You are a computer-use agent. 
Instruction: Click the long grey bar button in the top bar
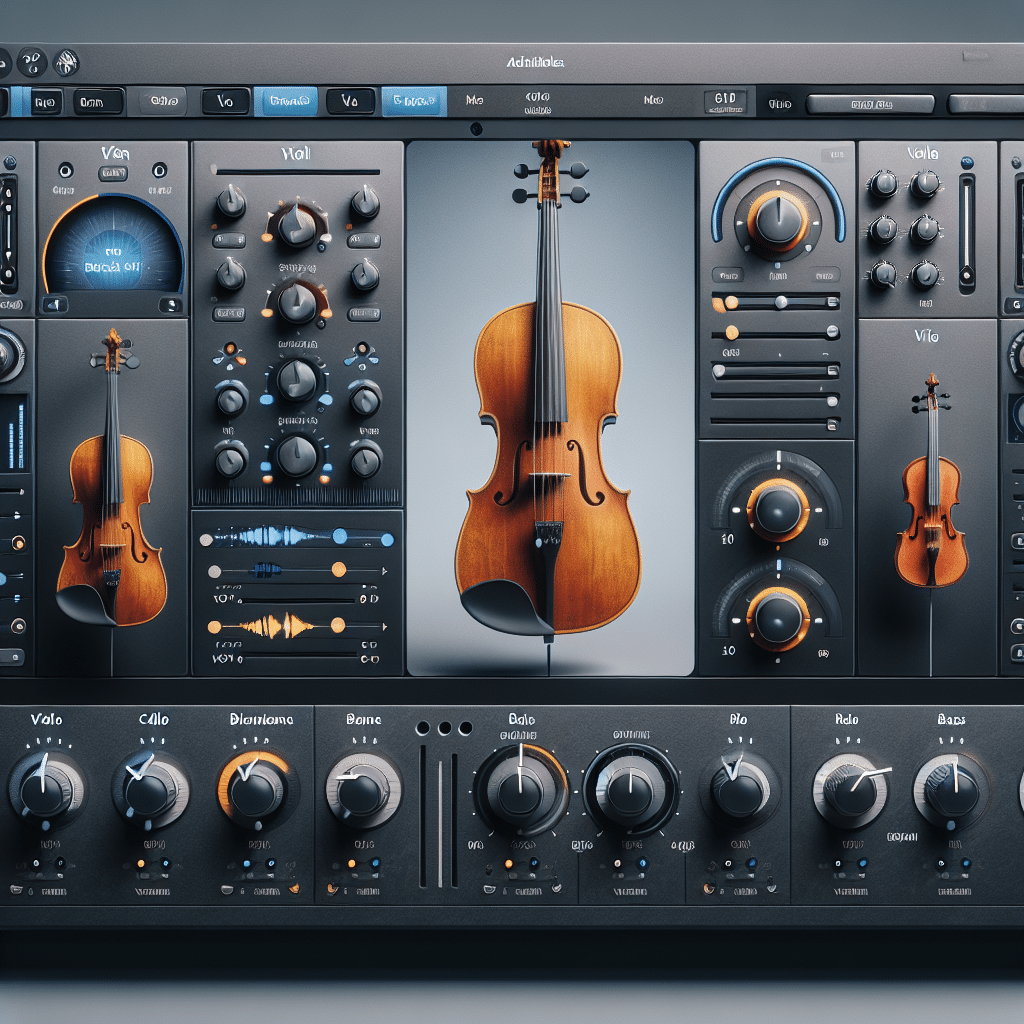click(871, 104)
